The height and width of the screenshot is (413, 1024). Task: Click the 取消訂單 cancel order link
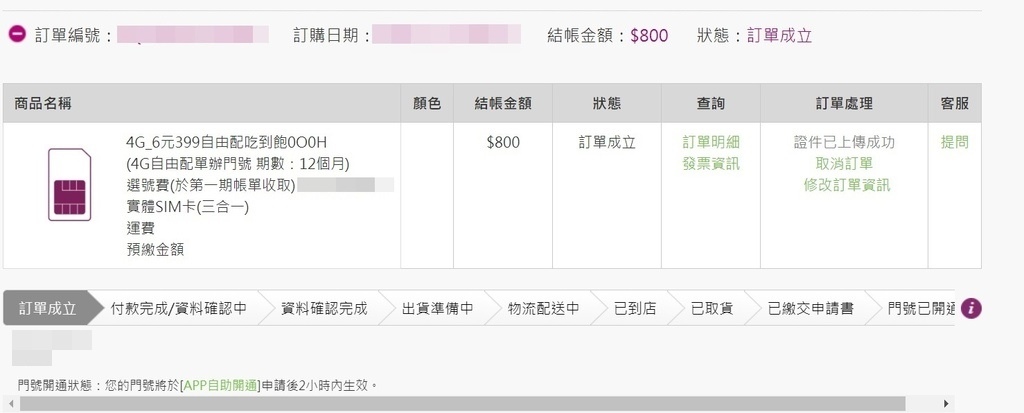coord(844,163)
